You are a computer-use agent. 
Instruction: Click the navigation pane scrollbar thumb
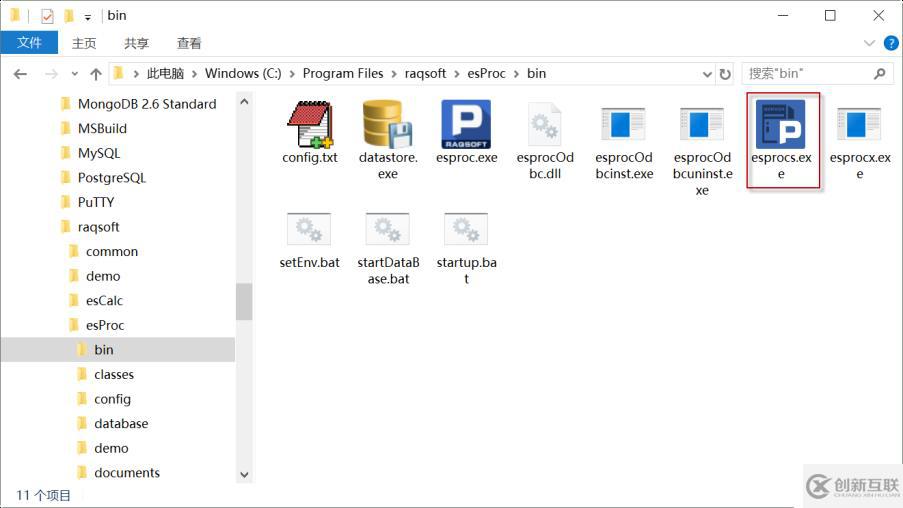coord(244,301)
